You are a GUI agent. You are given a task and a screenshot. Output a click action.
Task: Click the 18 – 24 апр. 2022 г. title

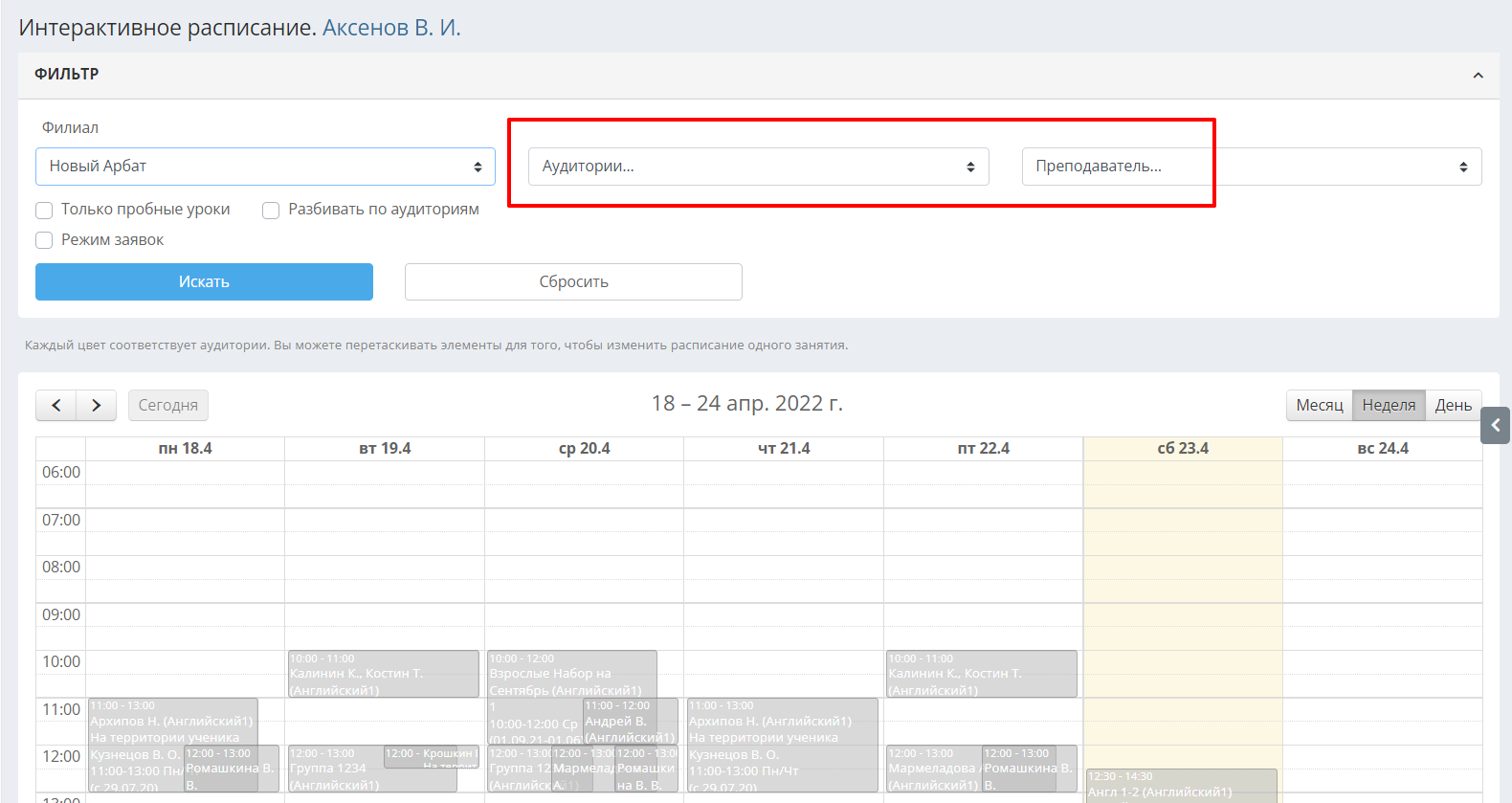[x=746, y=403]
